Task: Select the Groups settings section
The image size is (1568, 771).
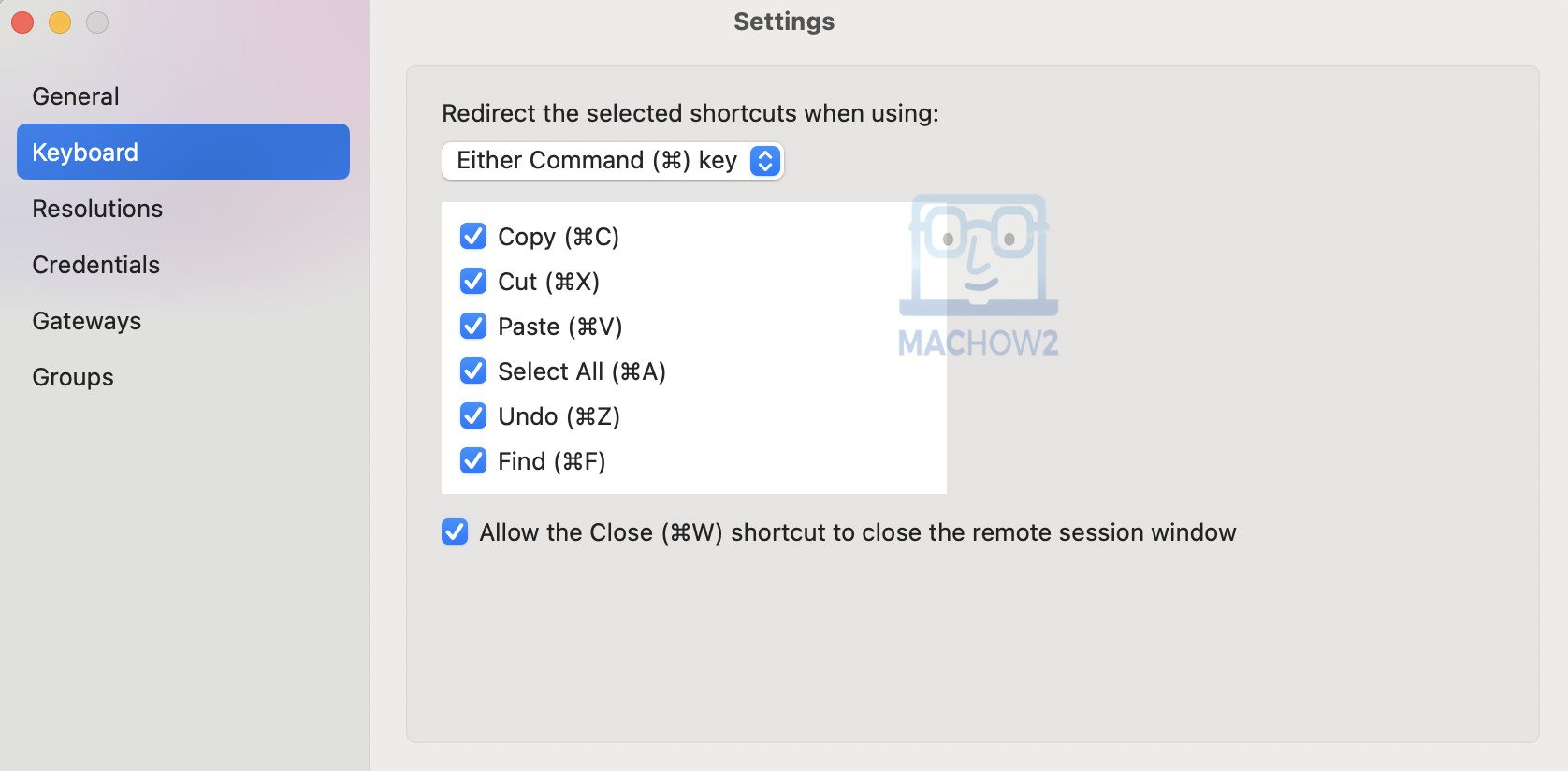Action: [x=72, y=376]
